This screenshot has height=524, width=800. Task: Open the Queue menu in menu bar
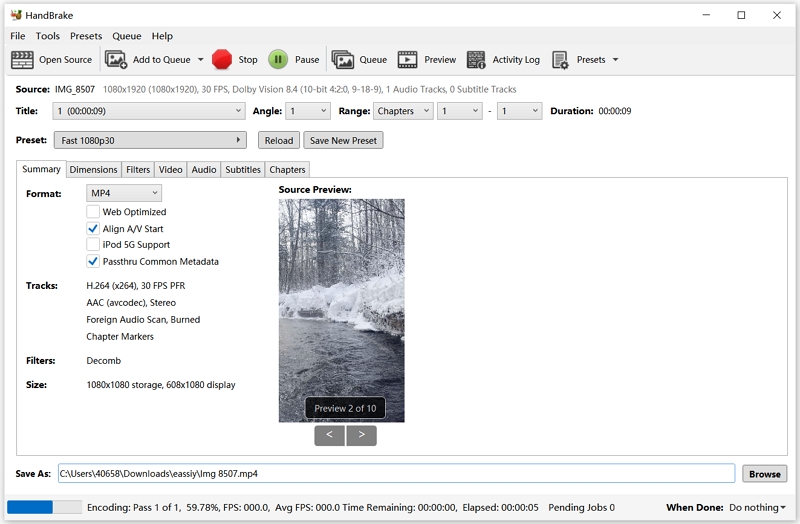(127, 36)
